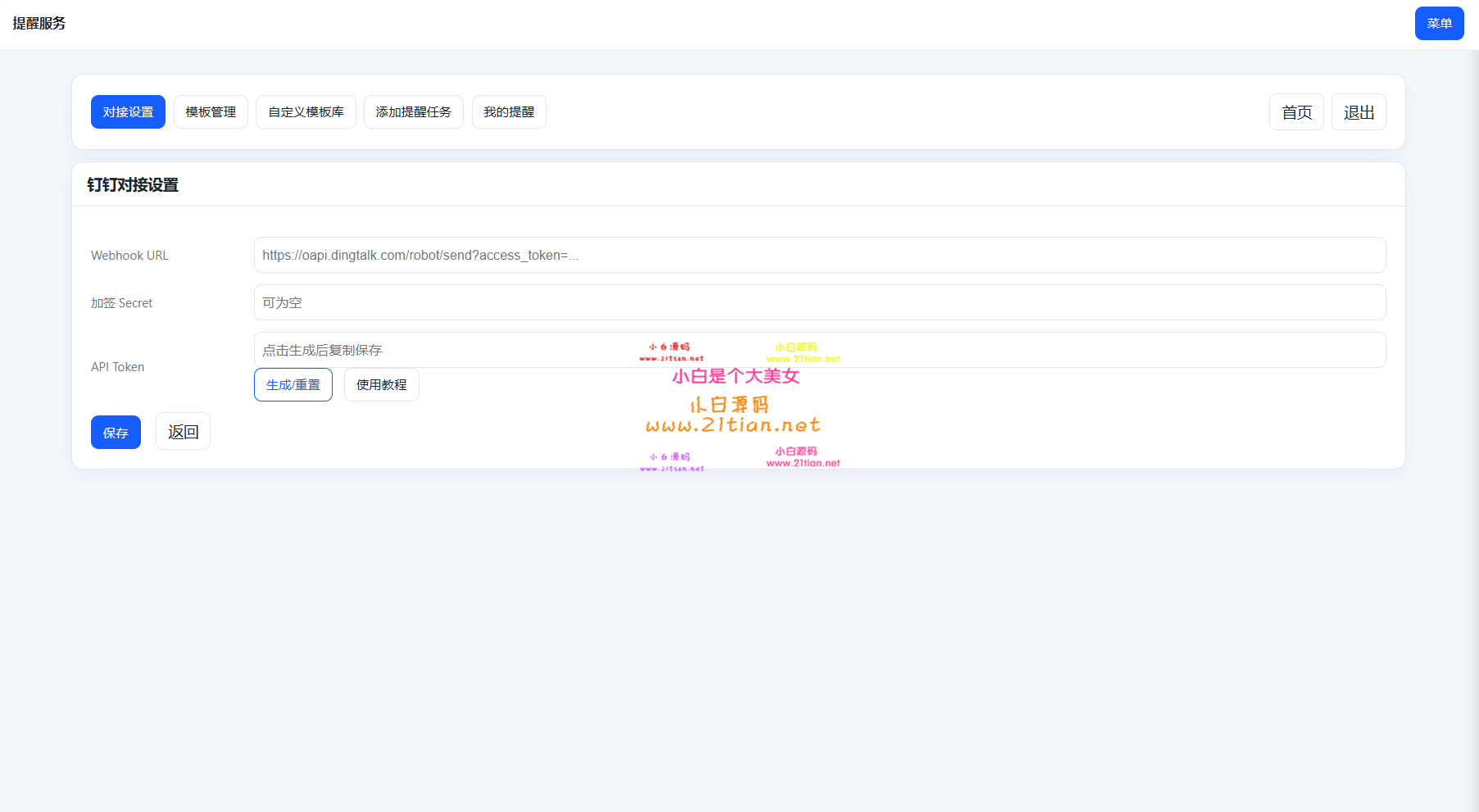Click the 提醒服务 site title

(39, 24)
